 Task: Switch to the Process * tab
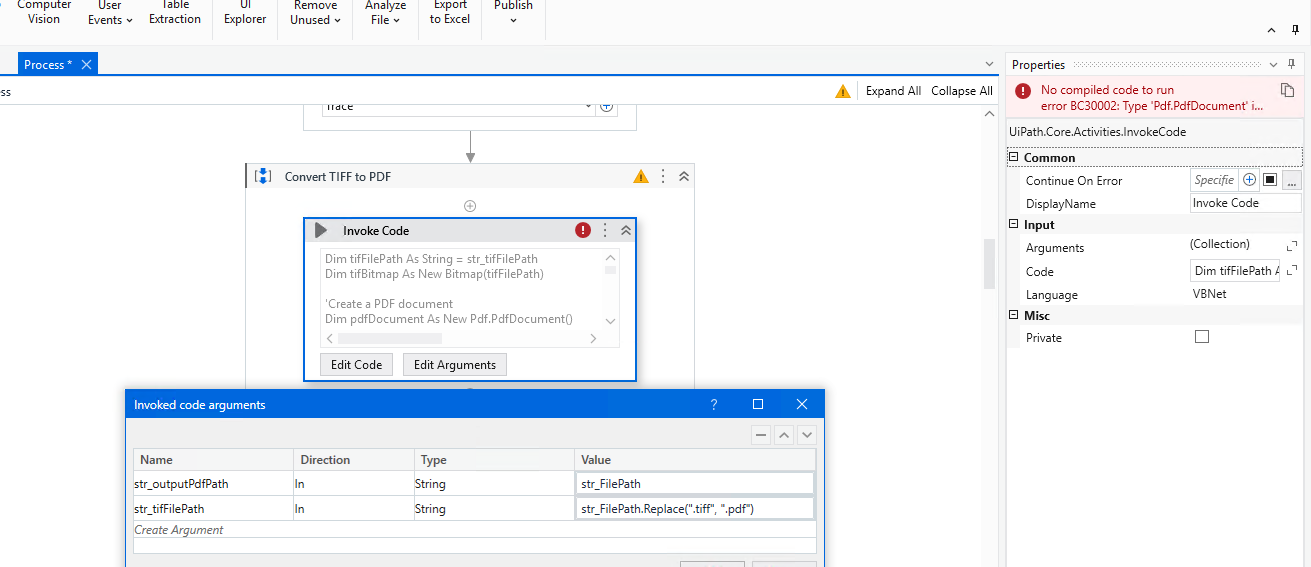48,65
